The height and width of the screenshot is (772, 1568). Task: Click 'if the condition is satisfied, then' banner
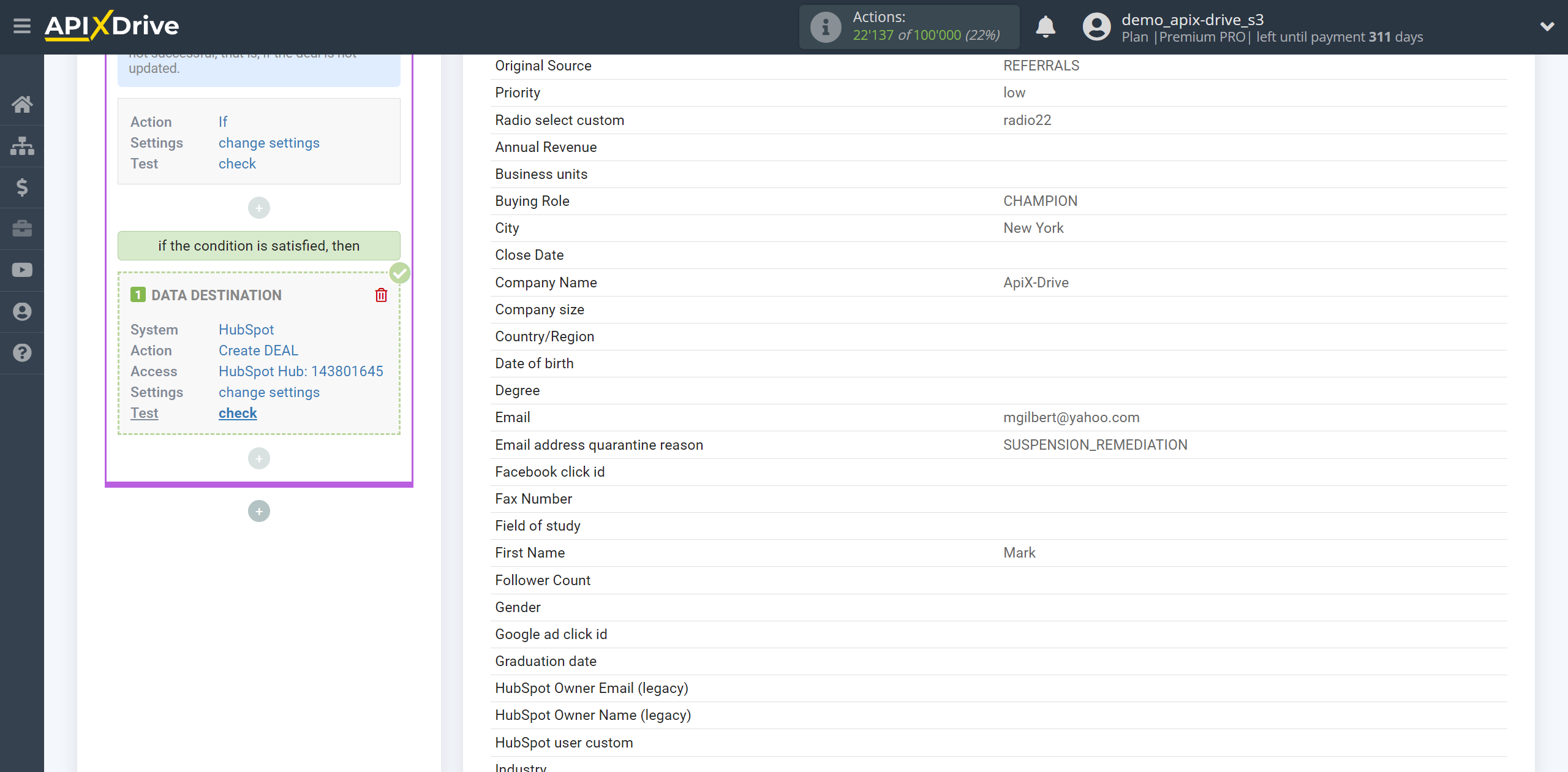259,246
